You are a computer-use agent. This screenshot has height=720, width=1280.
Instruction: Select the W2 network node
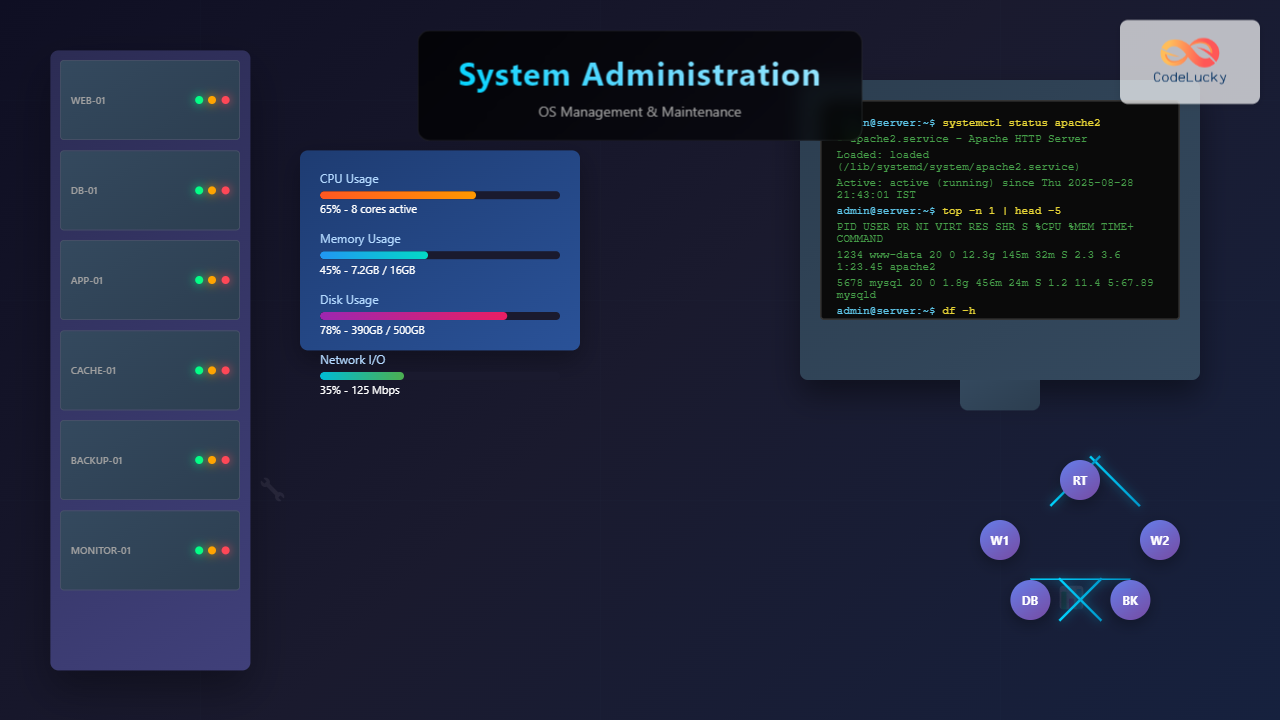click(1159, 540)
